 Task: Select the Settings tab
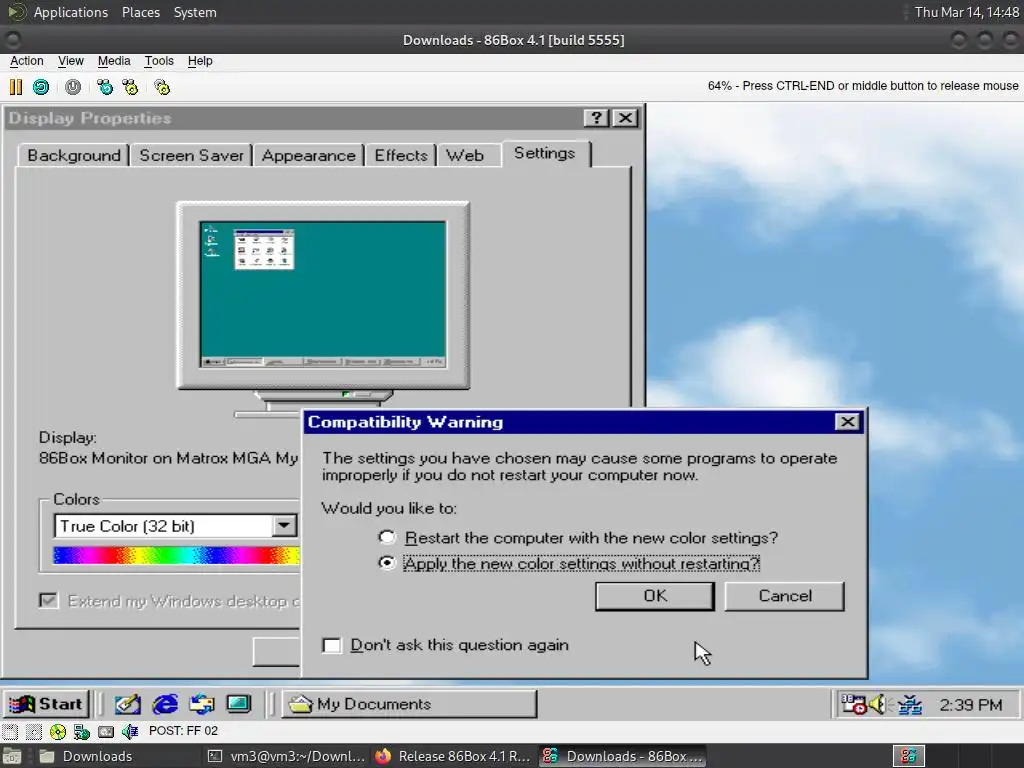point(545,153)
